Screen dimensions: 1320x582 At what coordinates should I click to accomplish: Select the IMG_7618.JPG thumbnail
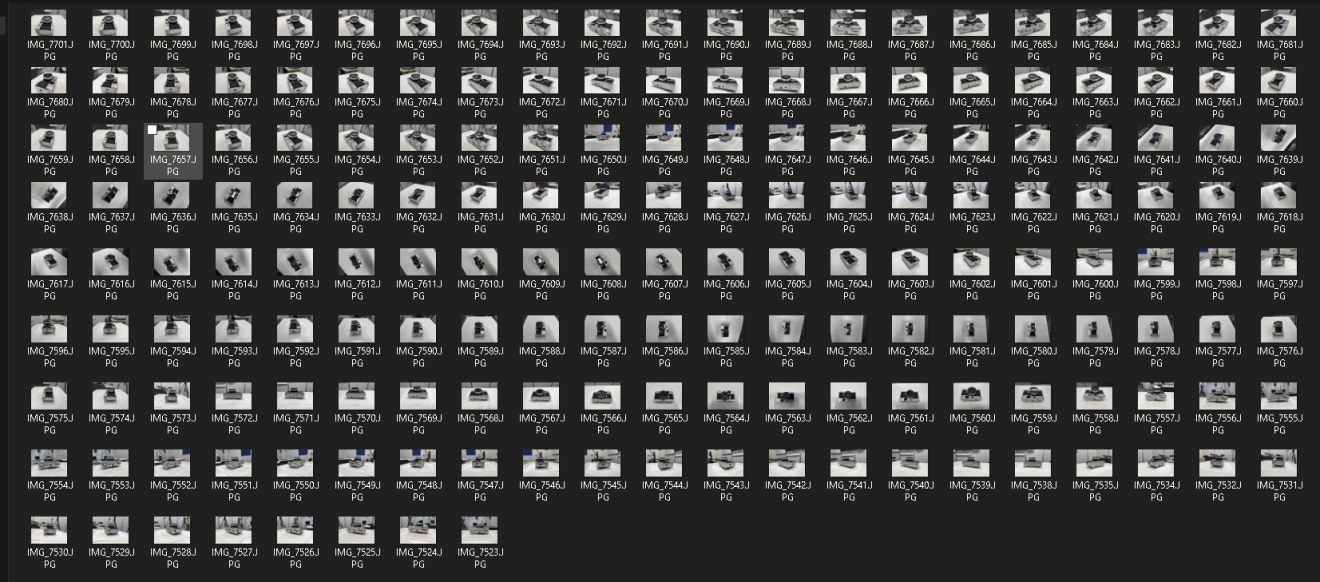pyautogui.click(x=1279, y=196)
